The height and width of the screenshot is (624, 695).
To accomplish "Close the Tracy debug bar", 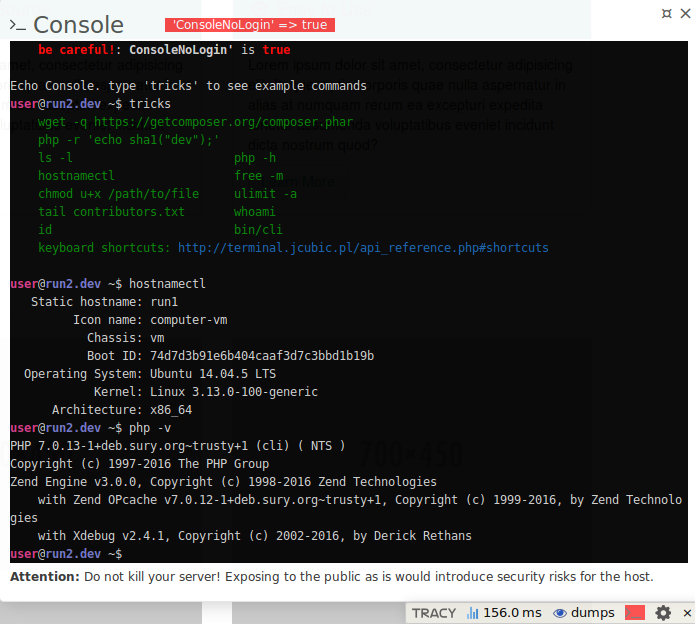I will point(687,613).
